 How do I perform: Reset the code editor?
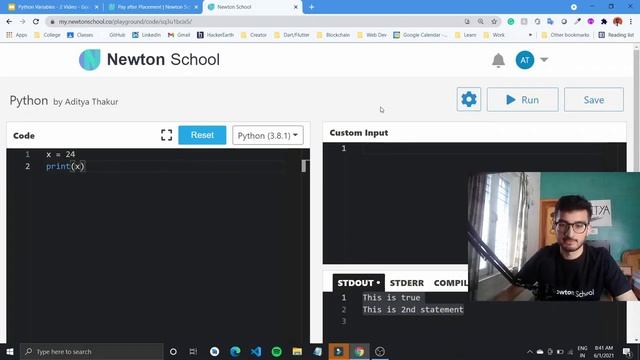[x=202, y=135]
